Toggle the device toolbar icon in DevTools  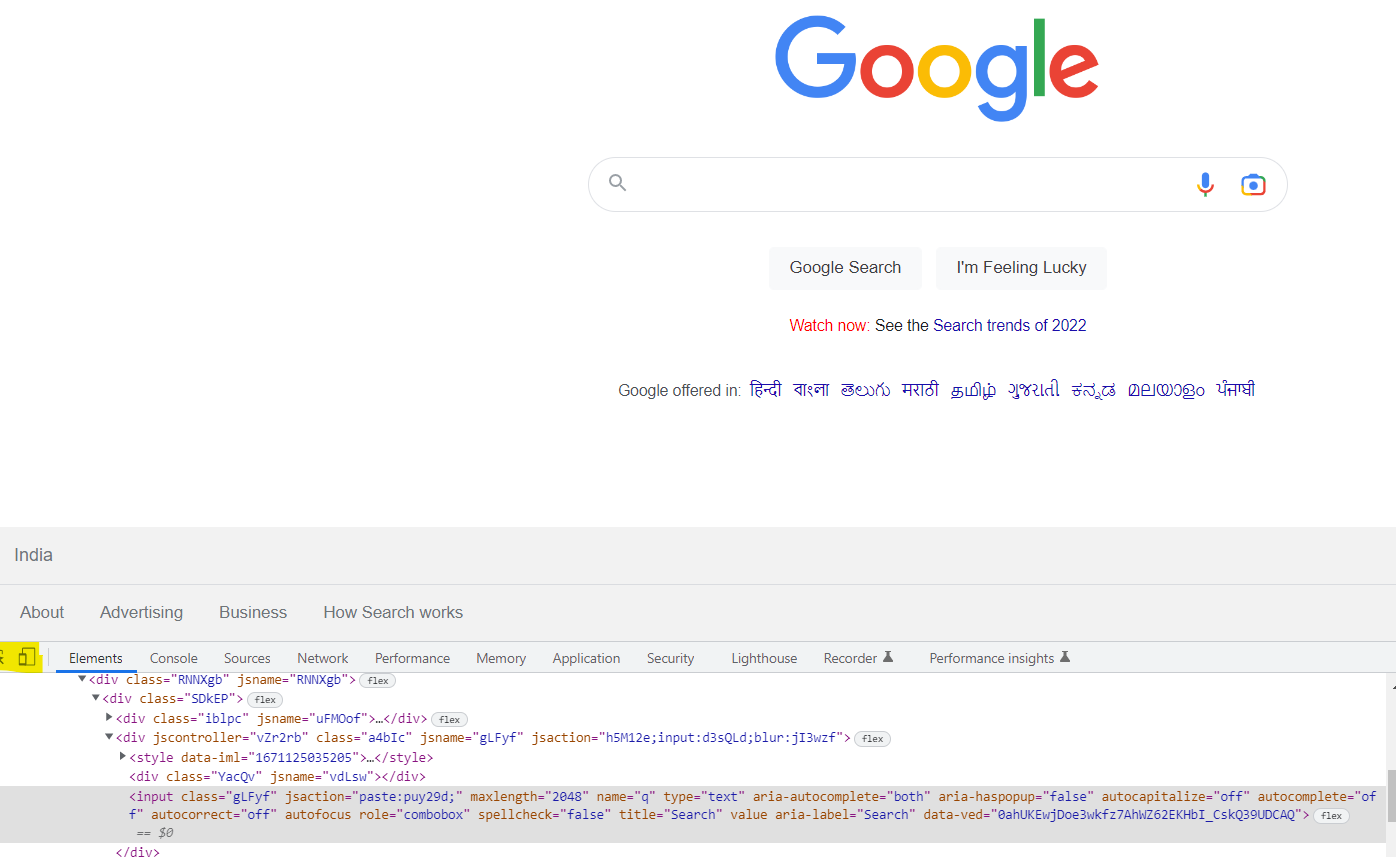tap(27, 657)
